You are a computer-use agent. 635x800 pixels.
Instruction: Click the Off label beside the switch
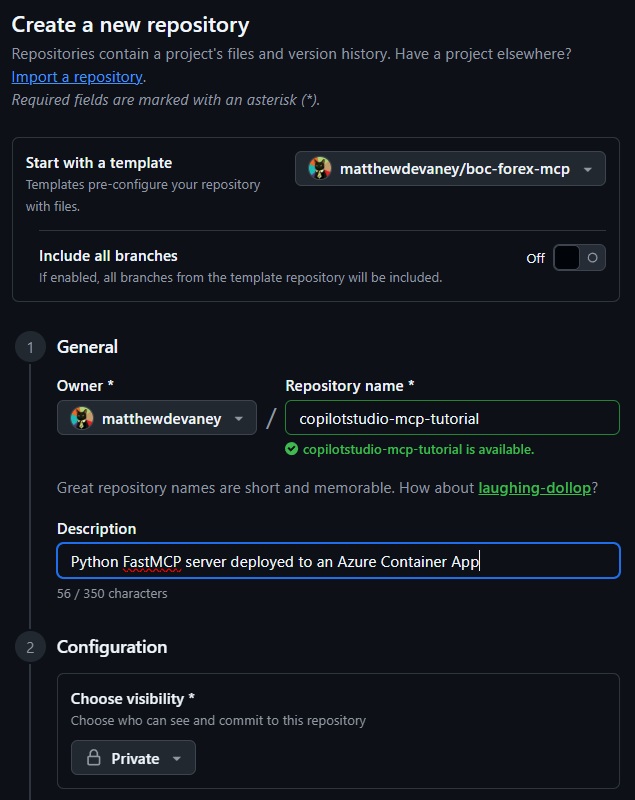535,258
